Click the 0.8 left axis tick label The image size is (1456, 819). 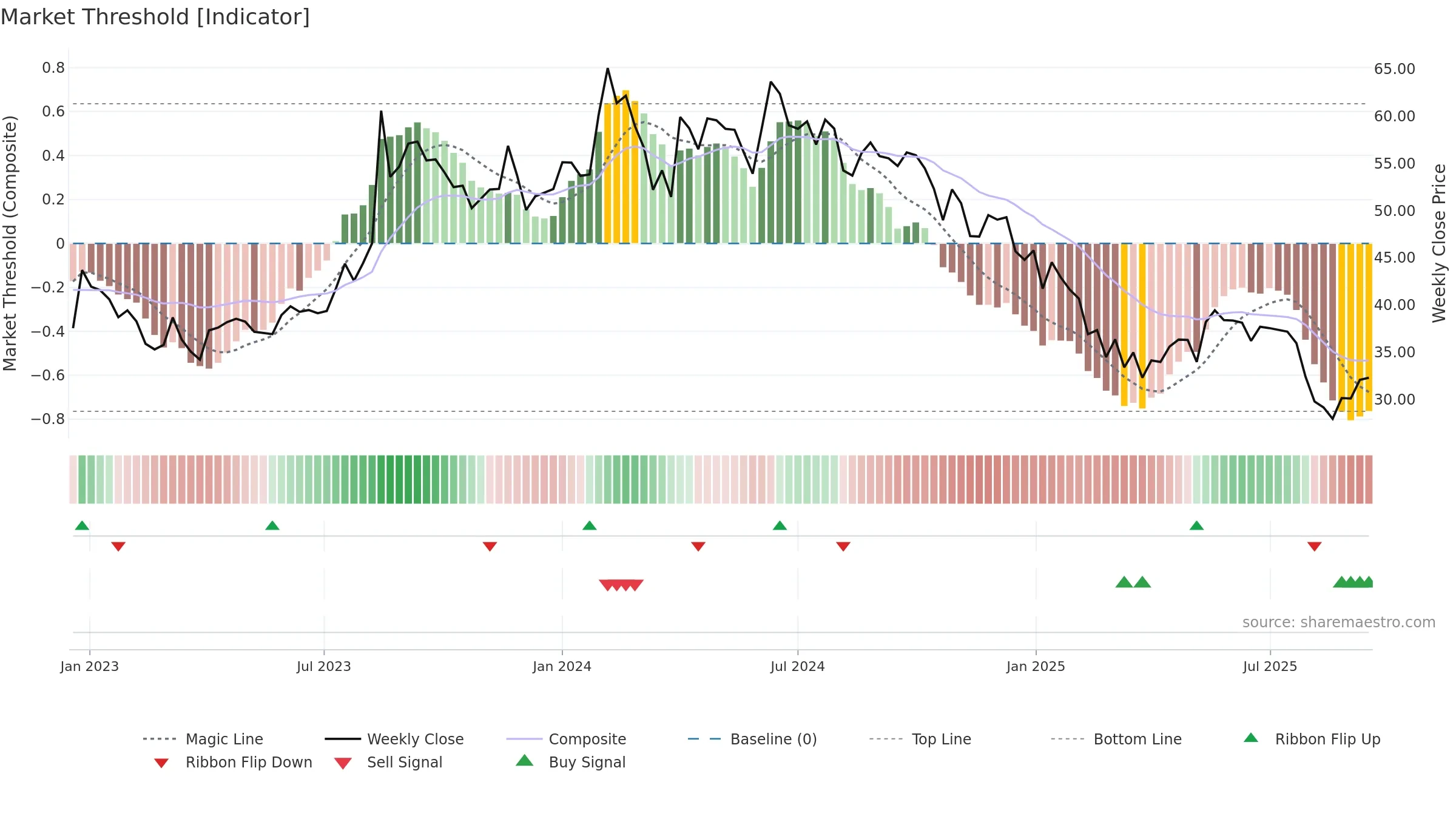pos(53,67)
